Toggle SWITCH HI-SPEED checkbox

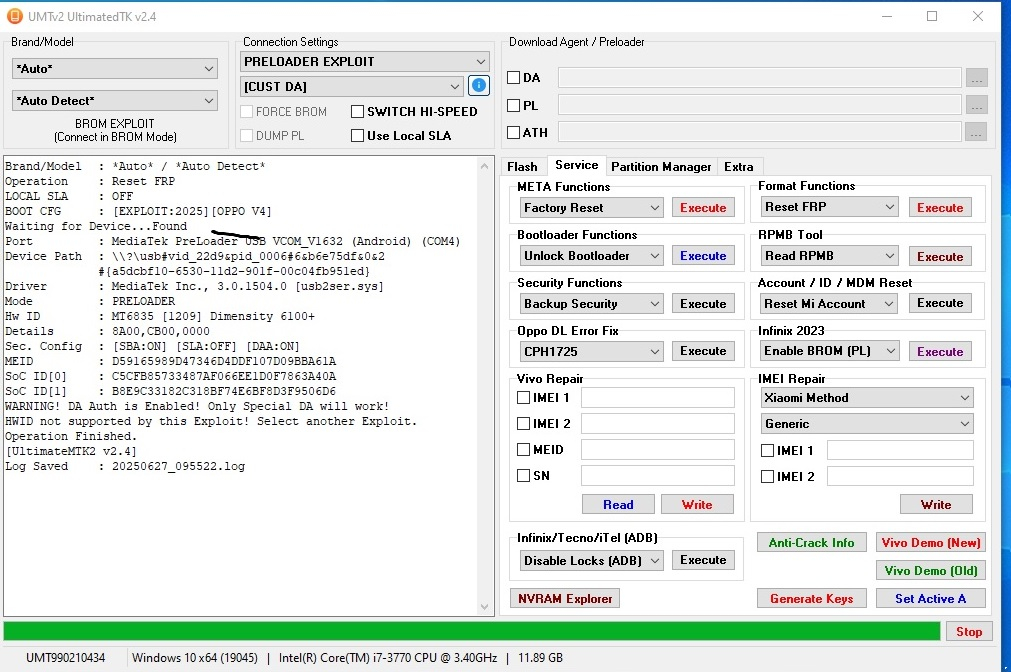(x=357, y=112)
